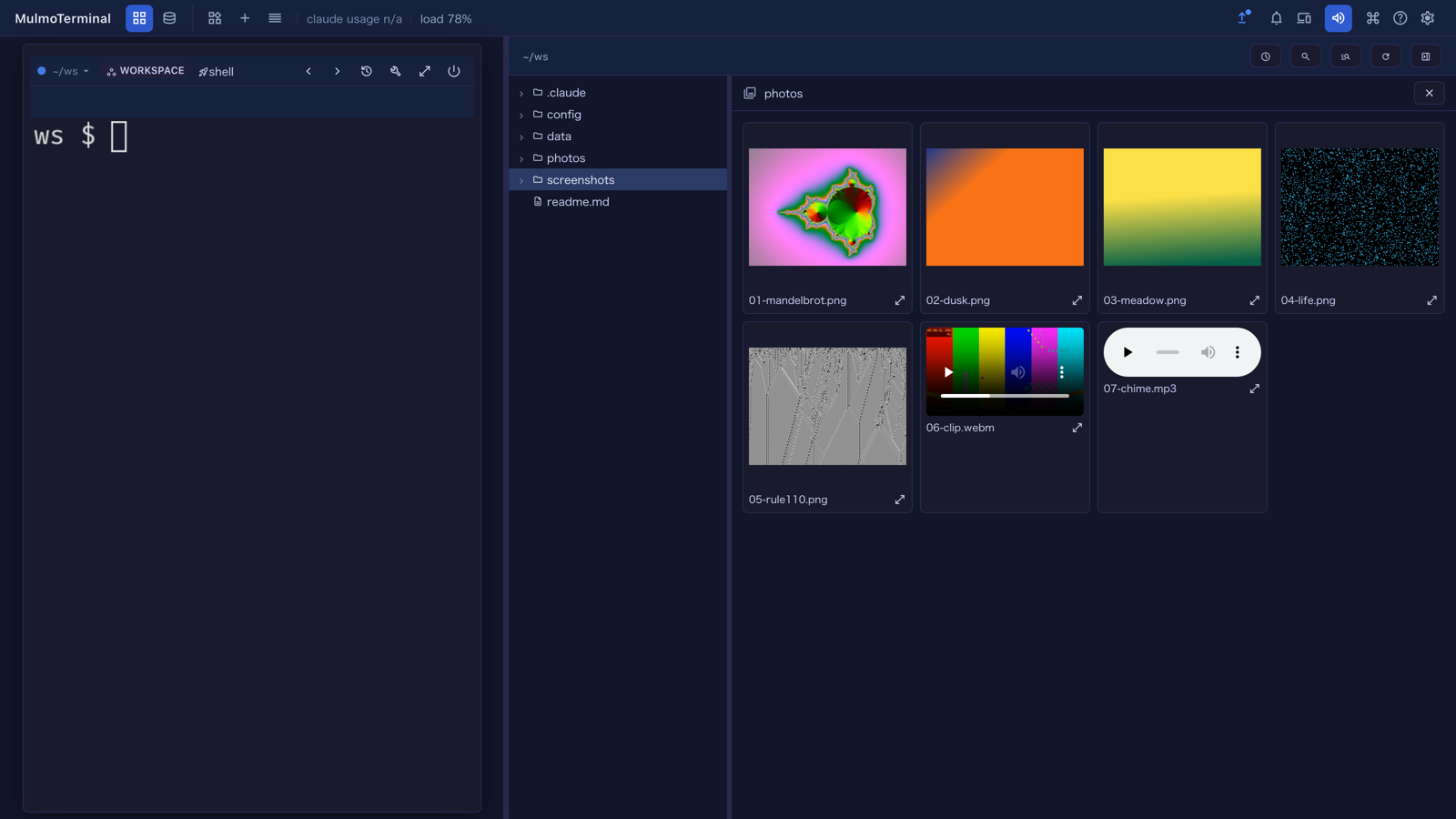Viewport: 1456px width, 819px height.
Task: Open notifications bell
Action: (1276, 18)
